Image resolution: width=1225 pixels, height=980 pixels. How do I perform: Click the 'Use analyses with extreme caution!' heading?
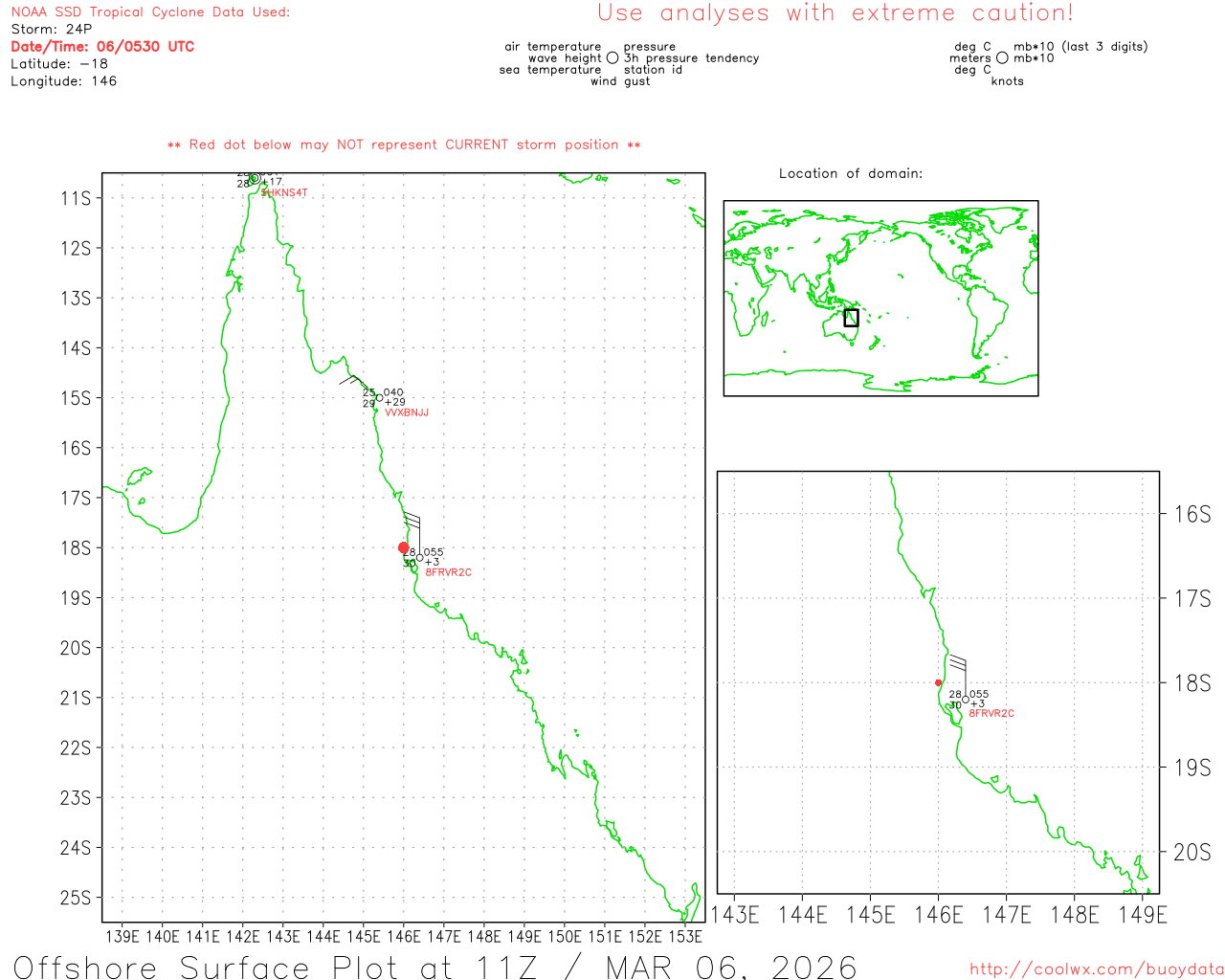835,13
